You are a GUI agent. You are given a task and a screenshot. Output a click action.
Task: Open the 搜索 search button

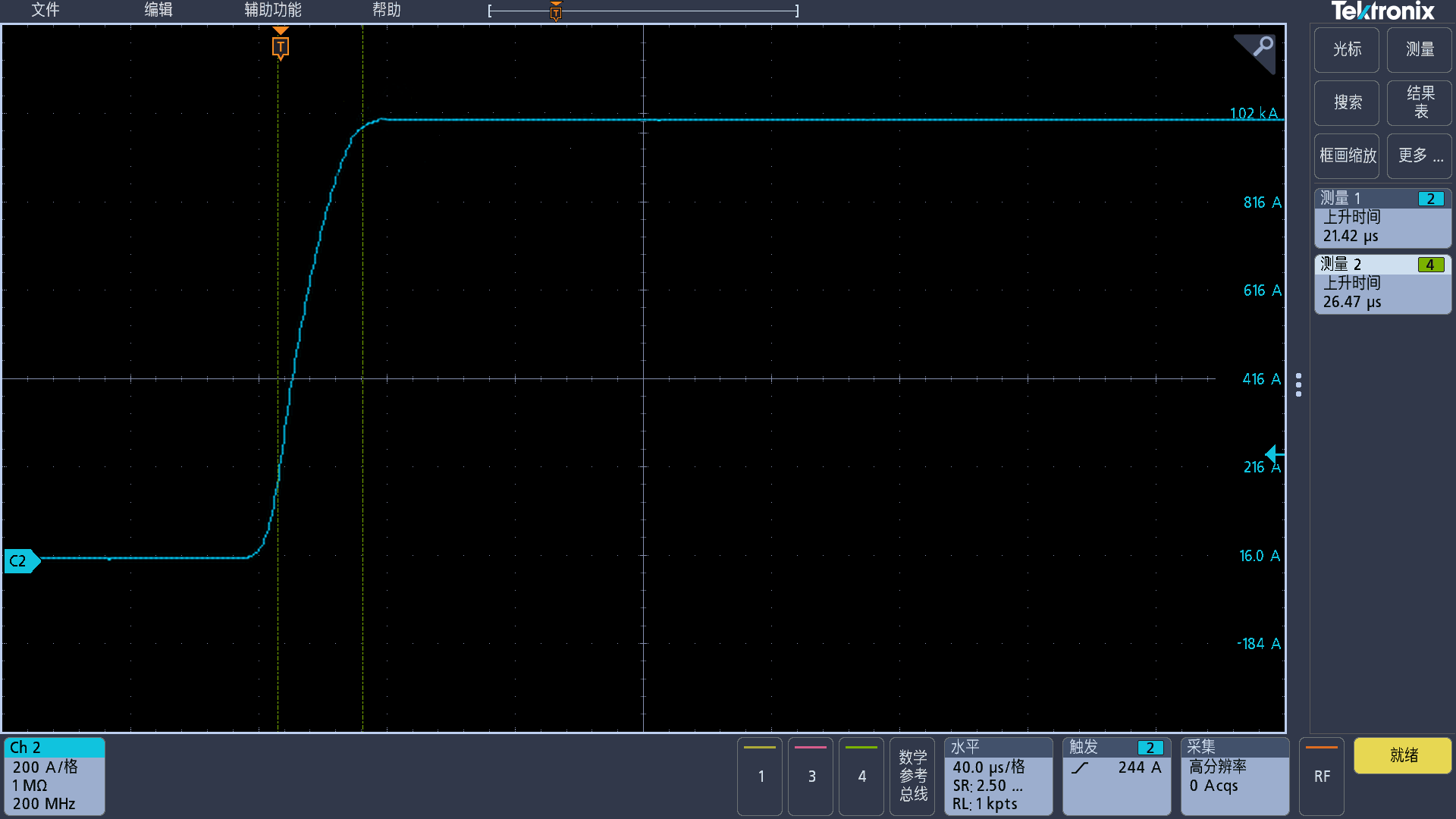(1347, 103)
